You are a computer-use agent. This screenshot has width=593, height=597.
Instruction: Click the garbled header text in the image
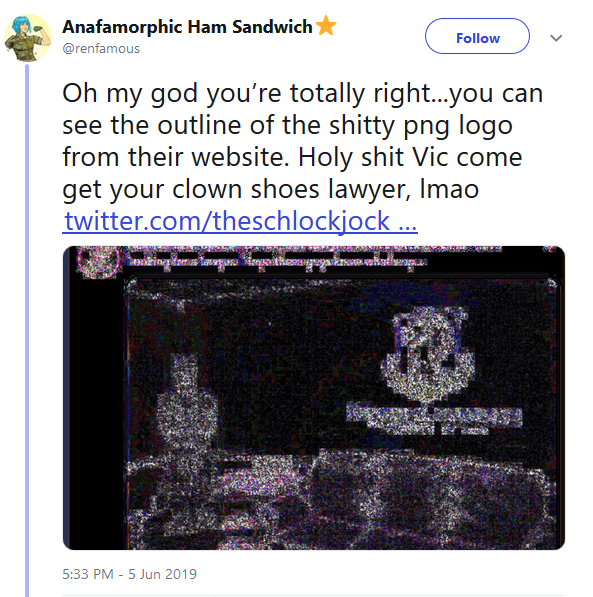[276, 259]
